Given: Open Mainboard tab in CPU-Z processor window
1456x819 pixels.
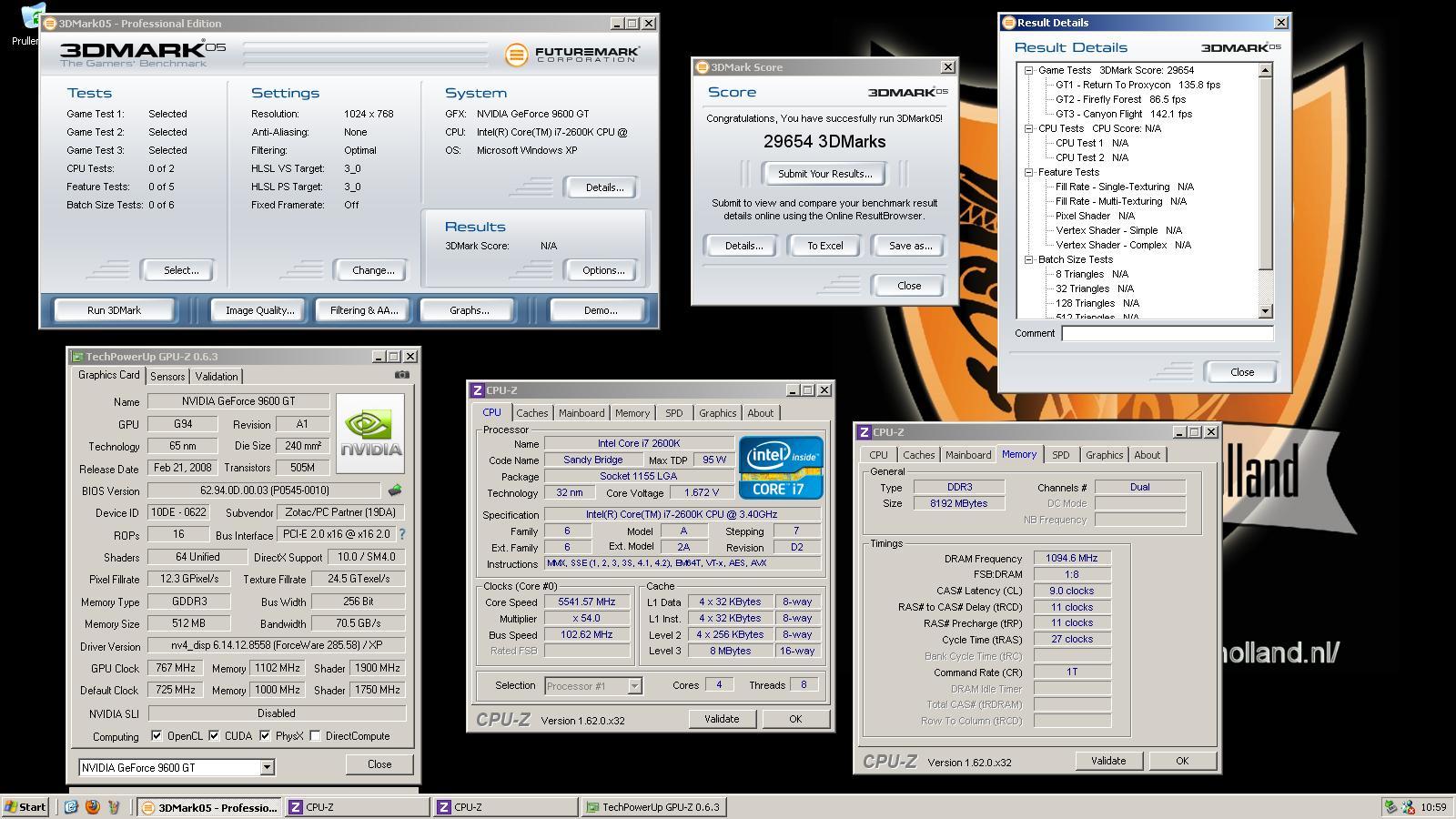Looking at the screenshot, I should [581, 413].
